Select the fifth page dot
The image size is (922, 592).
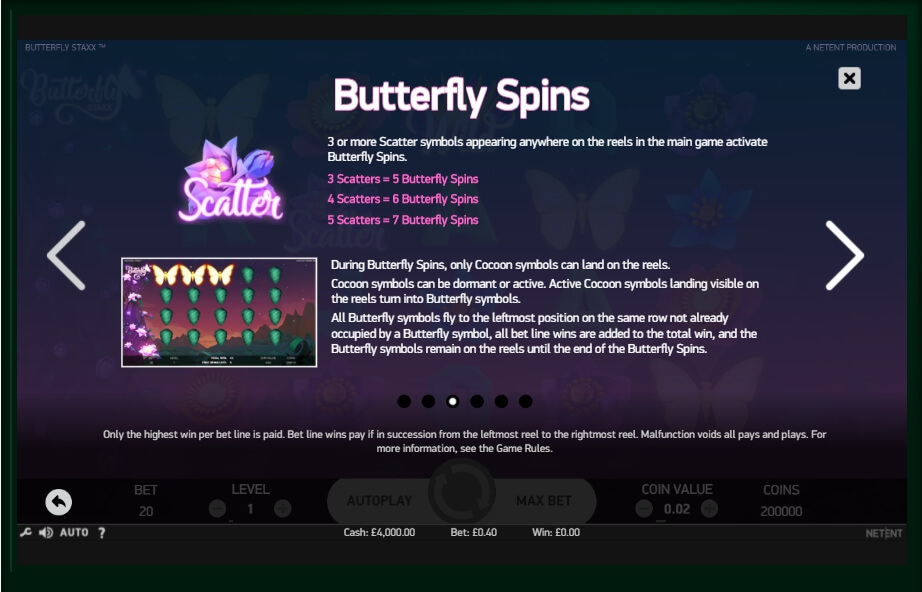point(501,402)
